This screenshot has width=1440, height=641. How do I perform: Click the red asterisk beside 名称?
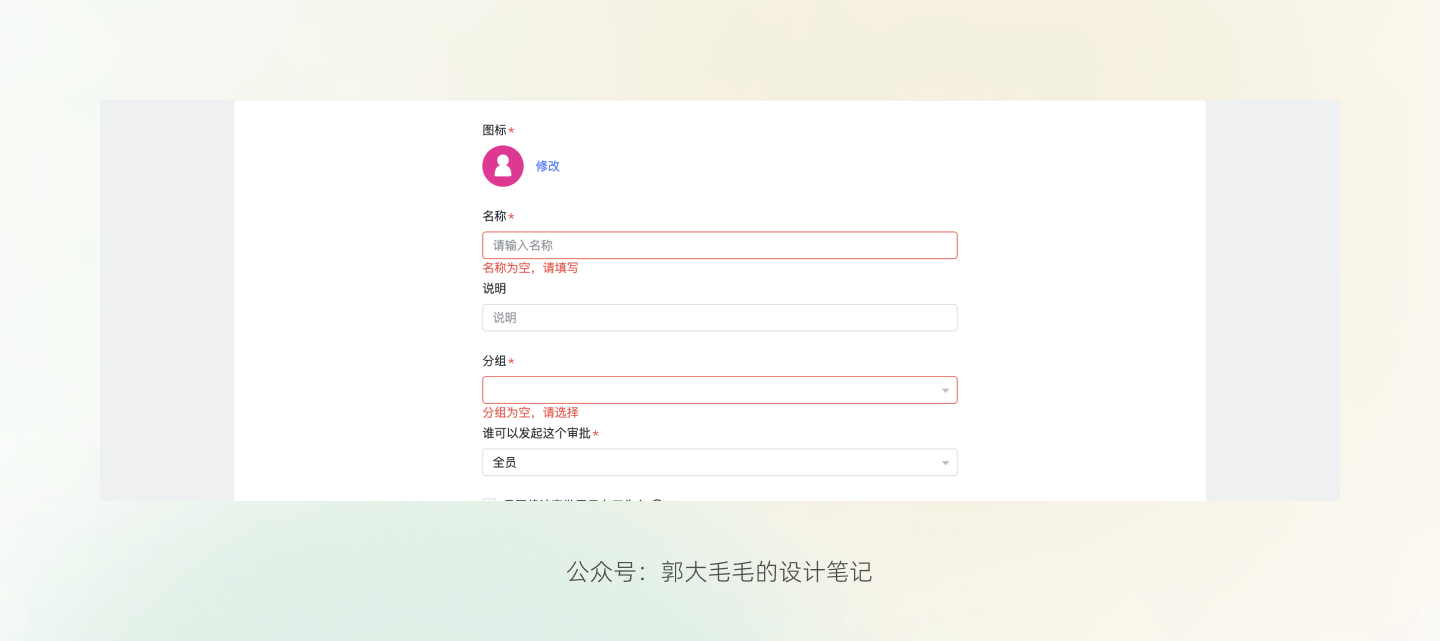tap(511, 218)
